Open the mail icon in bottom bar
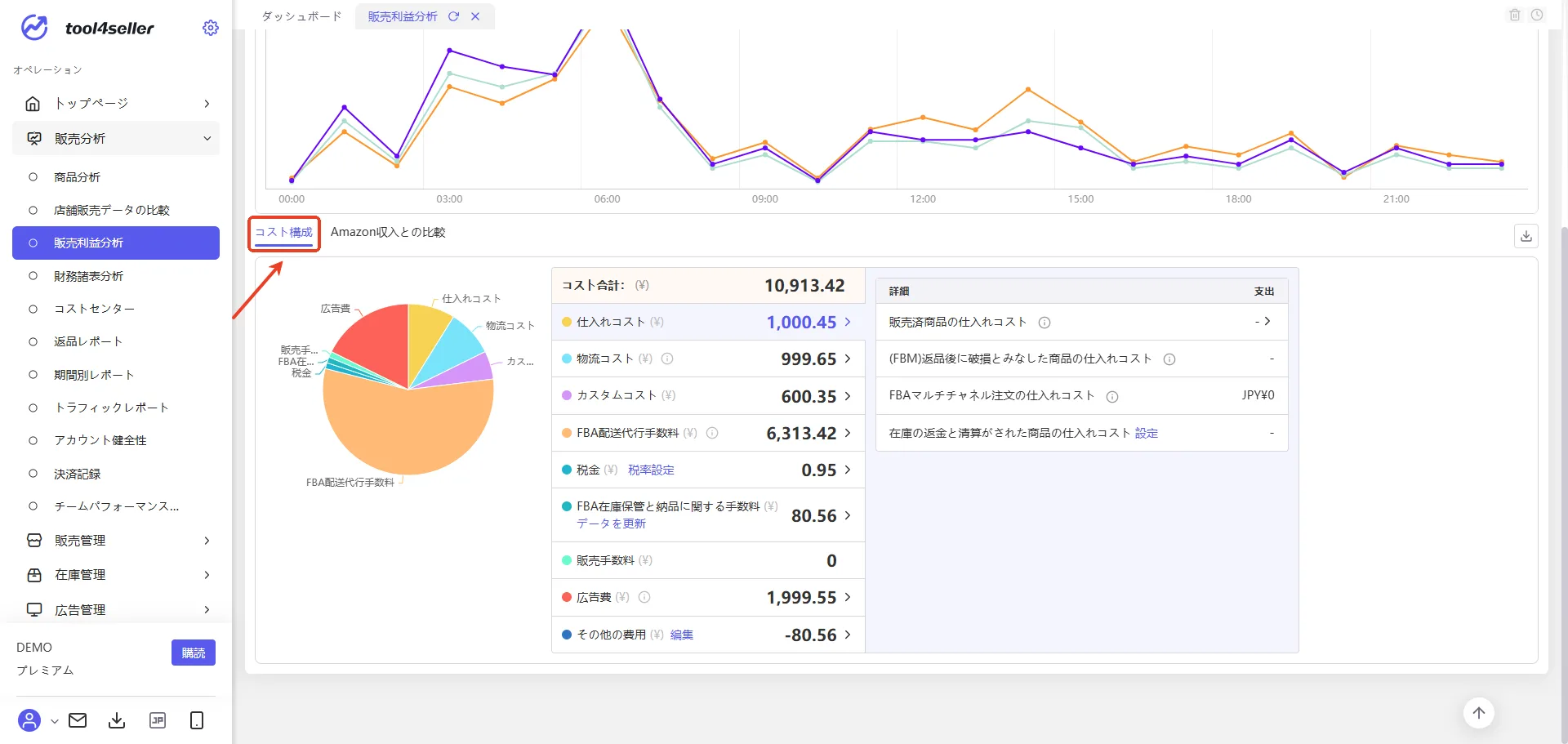1568x744 pixels. point(78,720)
